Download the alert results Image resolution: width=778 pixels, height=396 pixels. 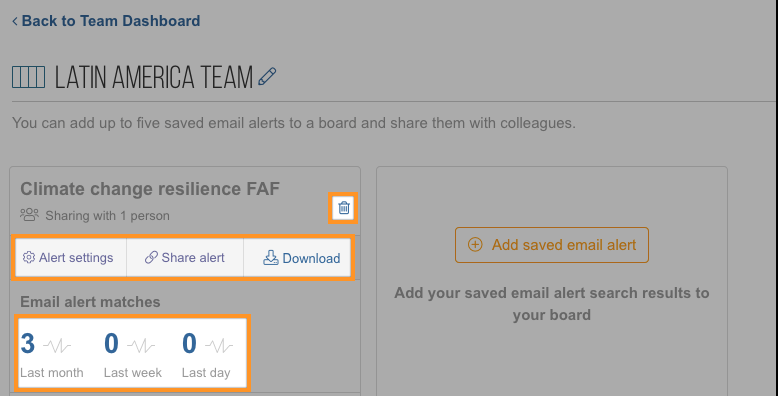pos(297,258)
